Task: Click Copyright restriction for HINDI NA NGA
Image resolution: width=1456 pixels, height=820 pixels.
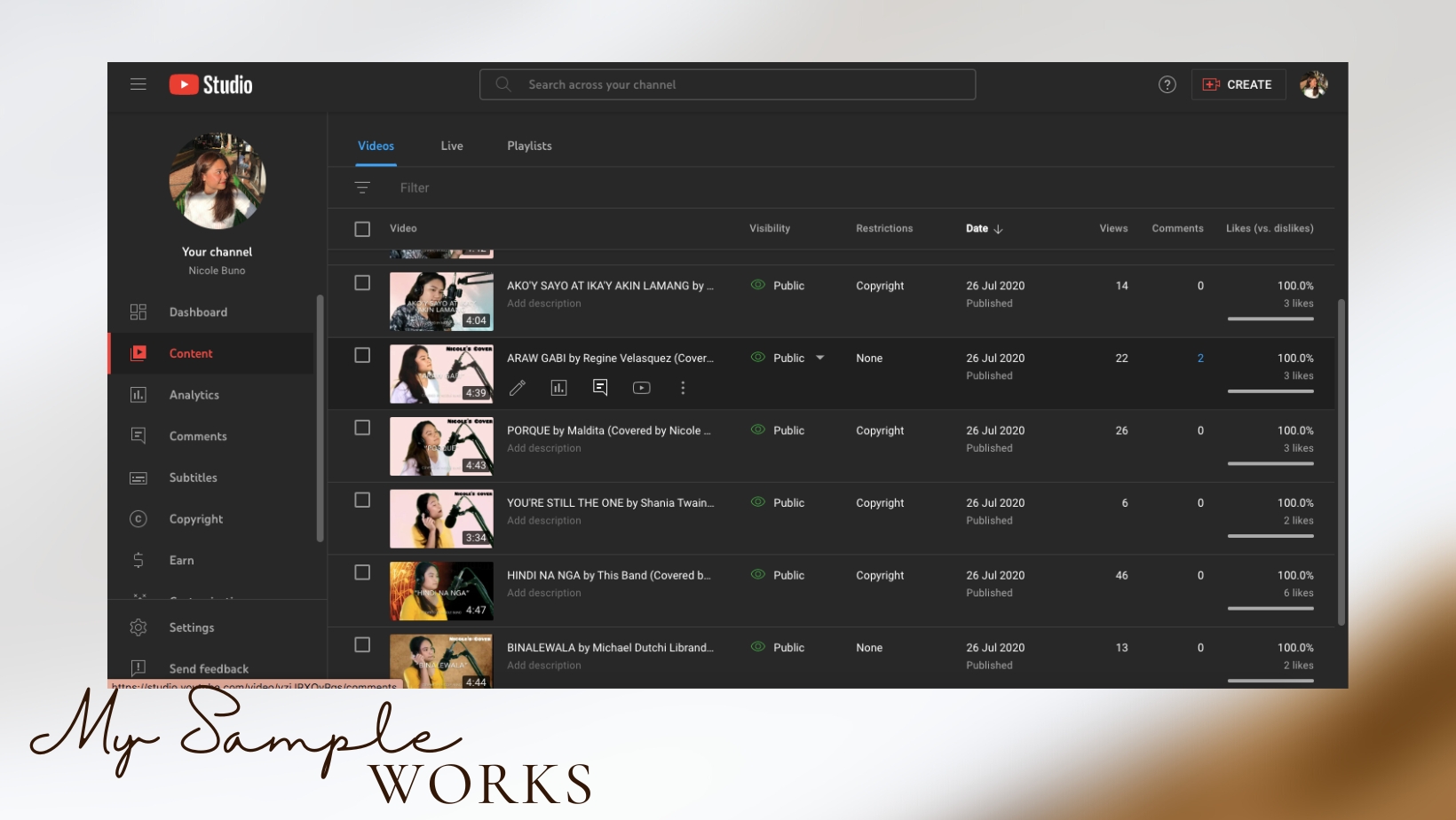Action: pos(880,575)
